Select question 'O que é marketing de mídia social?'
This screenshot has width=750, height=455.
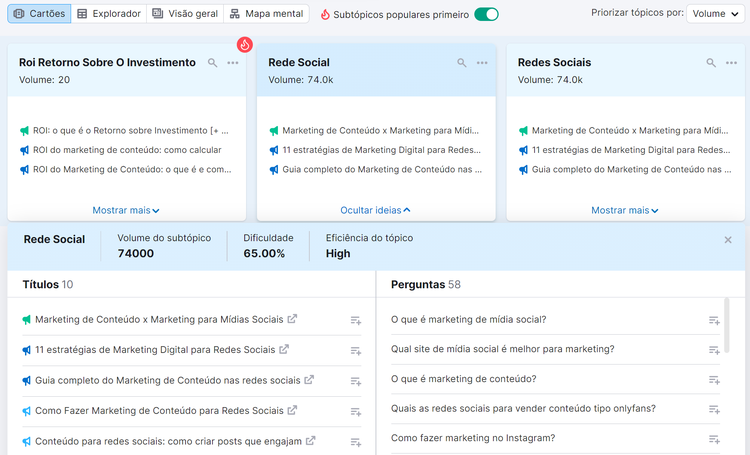point(468,320)
